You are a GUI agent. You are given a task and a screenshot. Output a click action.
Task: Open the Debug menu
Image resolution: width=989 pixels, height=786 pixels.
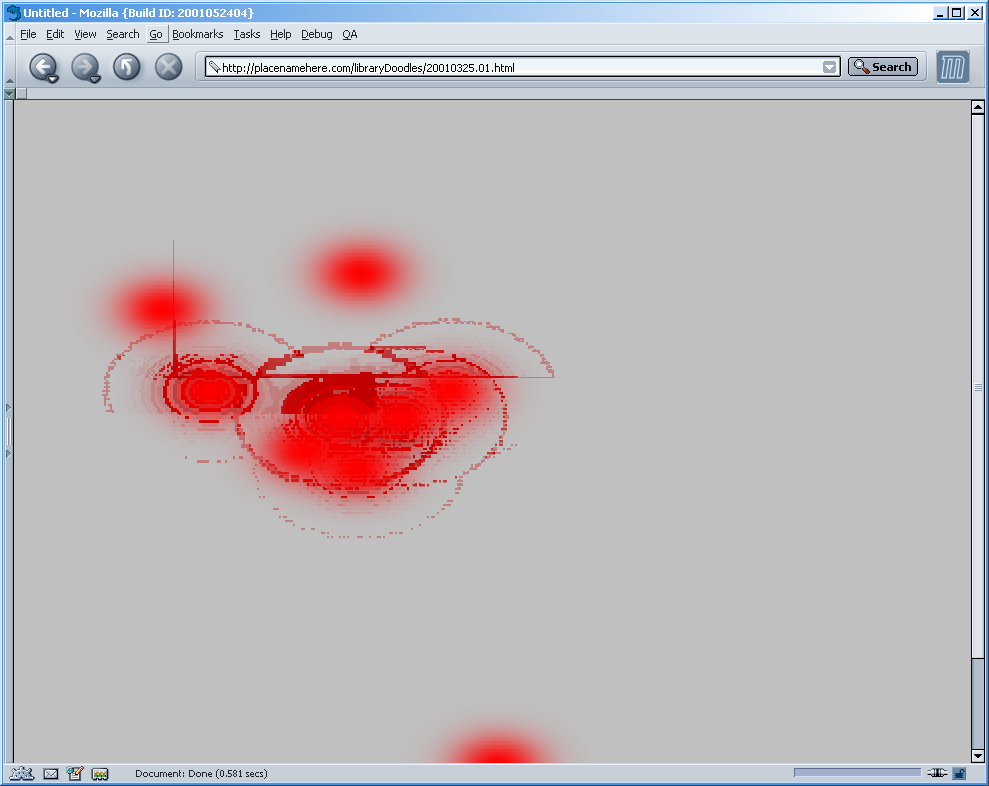coord(316,34)
